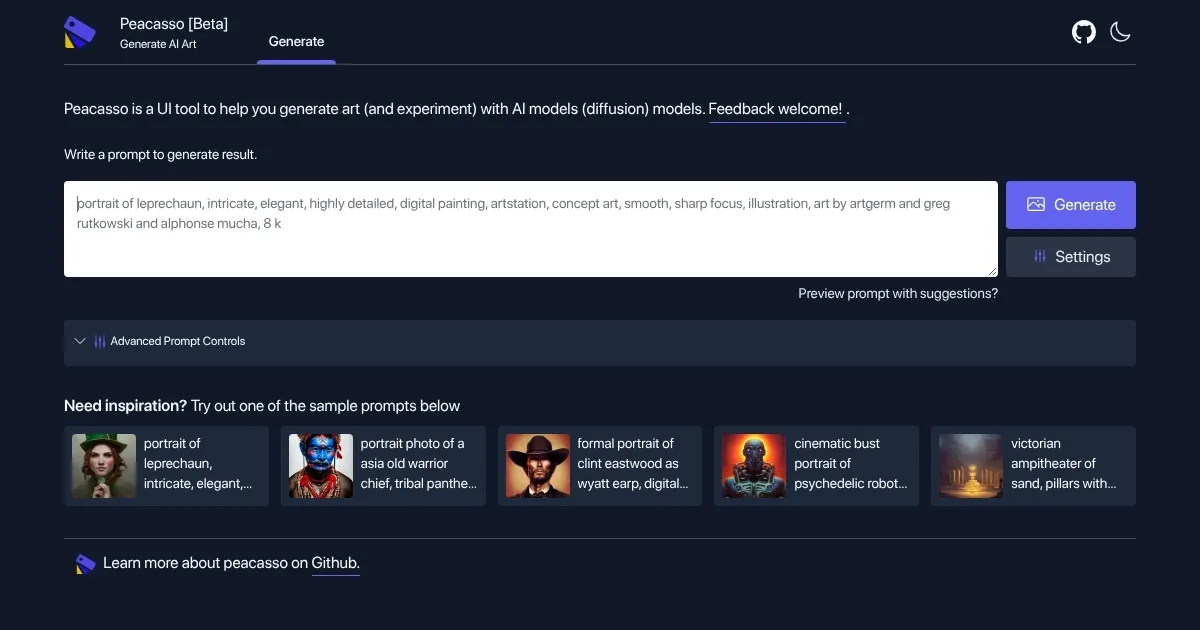Screen dimensions: 1200x630
Task: Open the GitHub icon in the header
Action: (x=1084, y=32)
